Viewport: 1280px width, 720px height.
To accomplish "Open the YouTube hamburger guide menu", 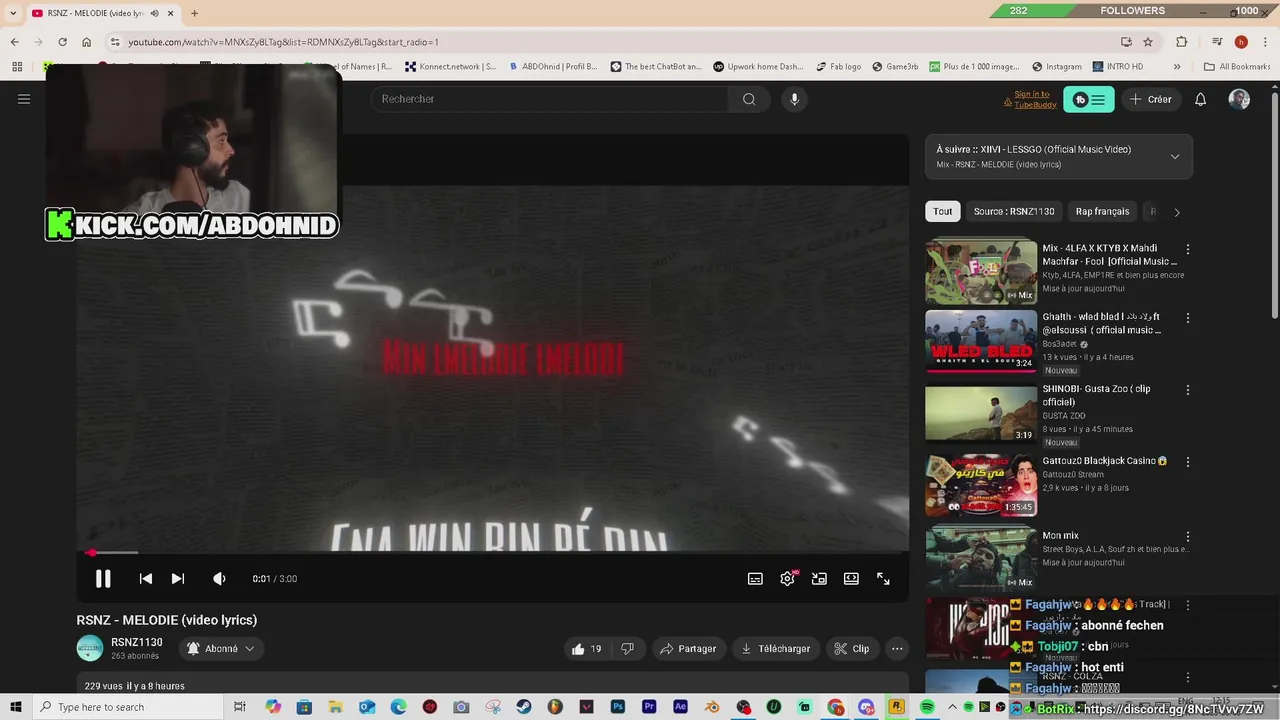I will point(24,99).
